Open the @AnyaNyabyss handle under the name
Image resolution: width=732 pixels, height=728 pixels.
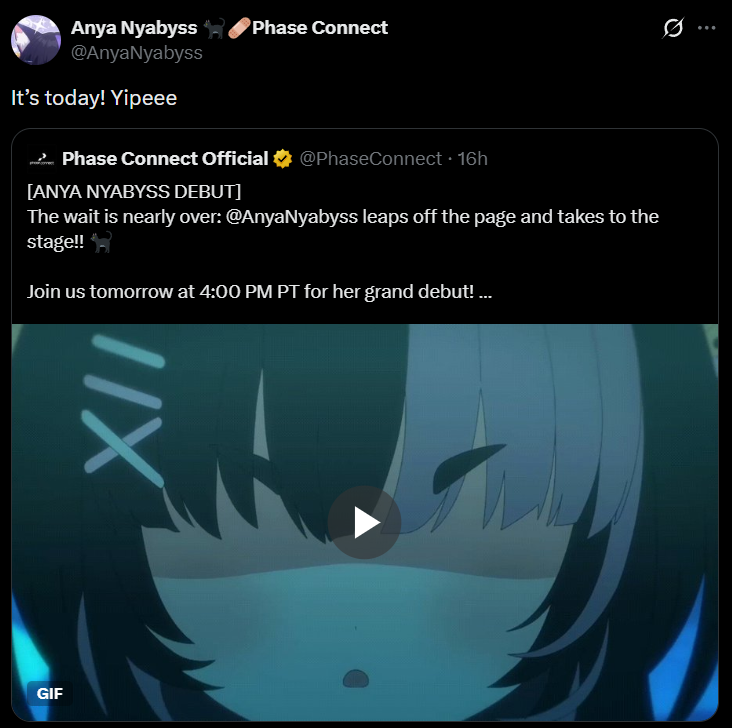[137, 53]
